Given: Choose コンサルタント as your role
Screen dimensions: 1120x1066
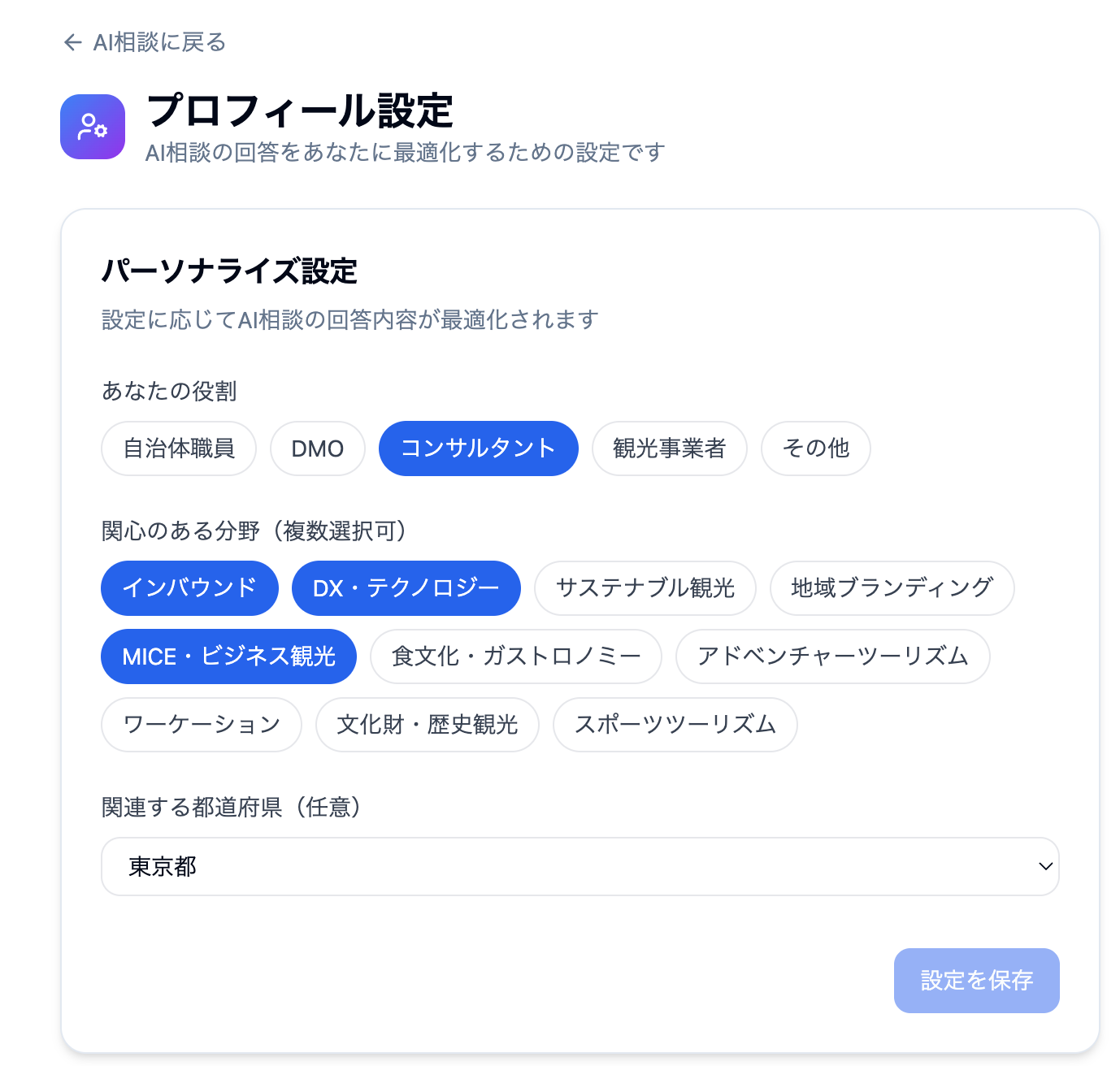Looking at the screenshot, I should point(478,448).
